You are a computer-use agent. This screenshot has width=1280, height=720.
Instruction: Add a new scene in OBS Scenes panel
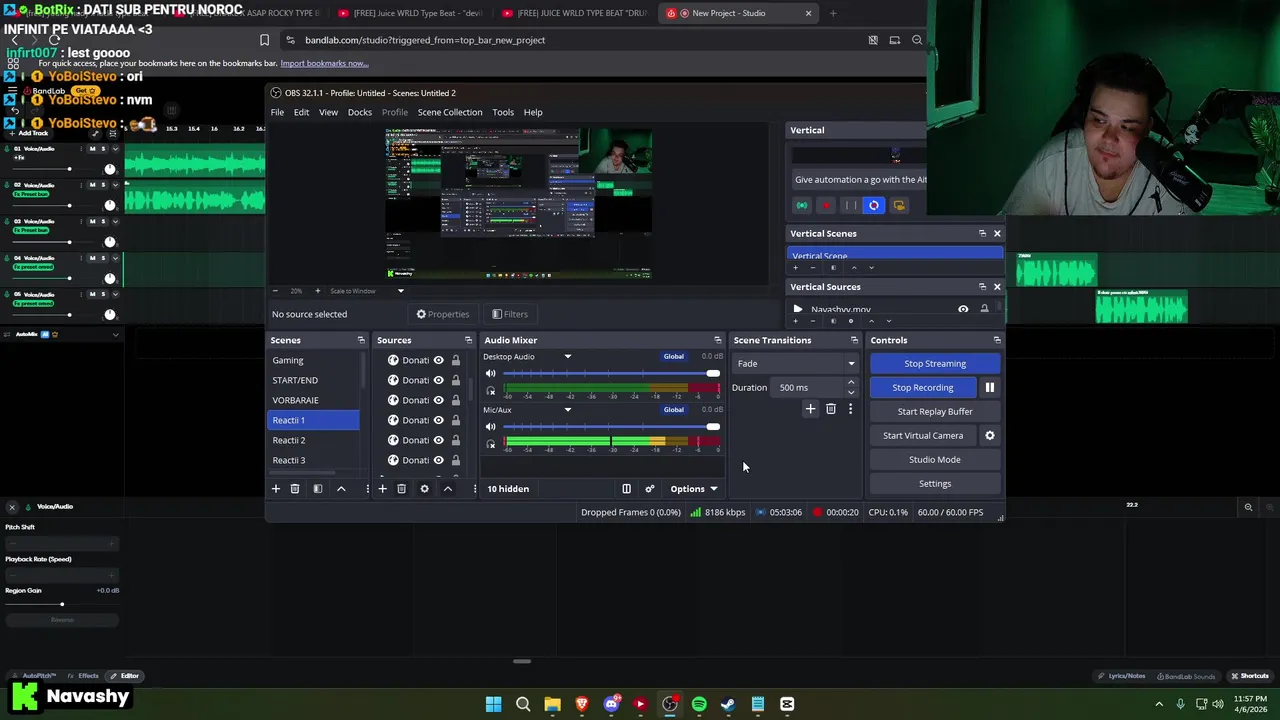(276, 489)
